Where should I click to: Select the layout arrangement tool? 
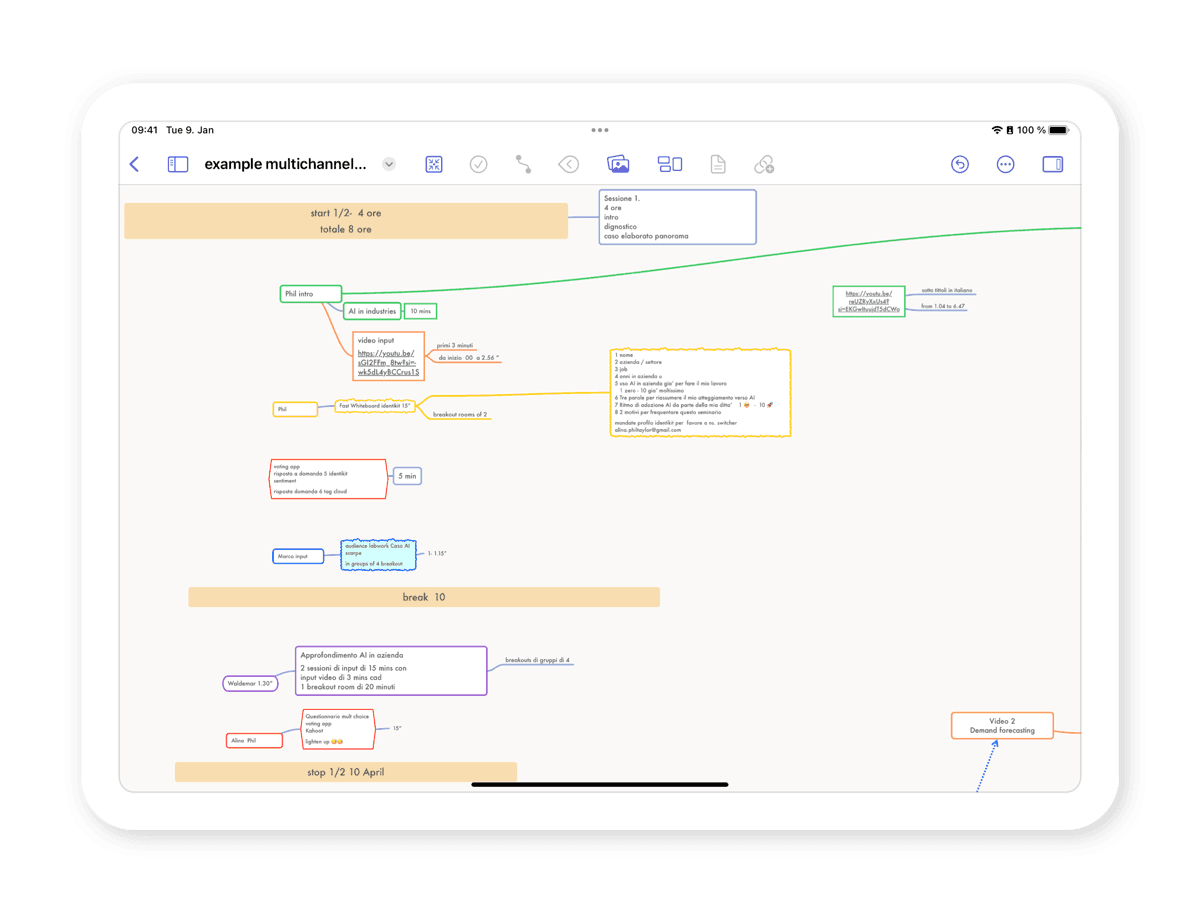click(670, 163)
